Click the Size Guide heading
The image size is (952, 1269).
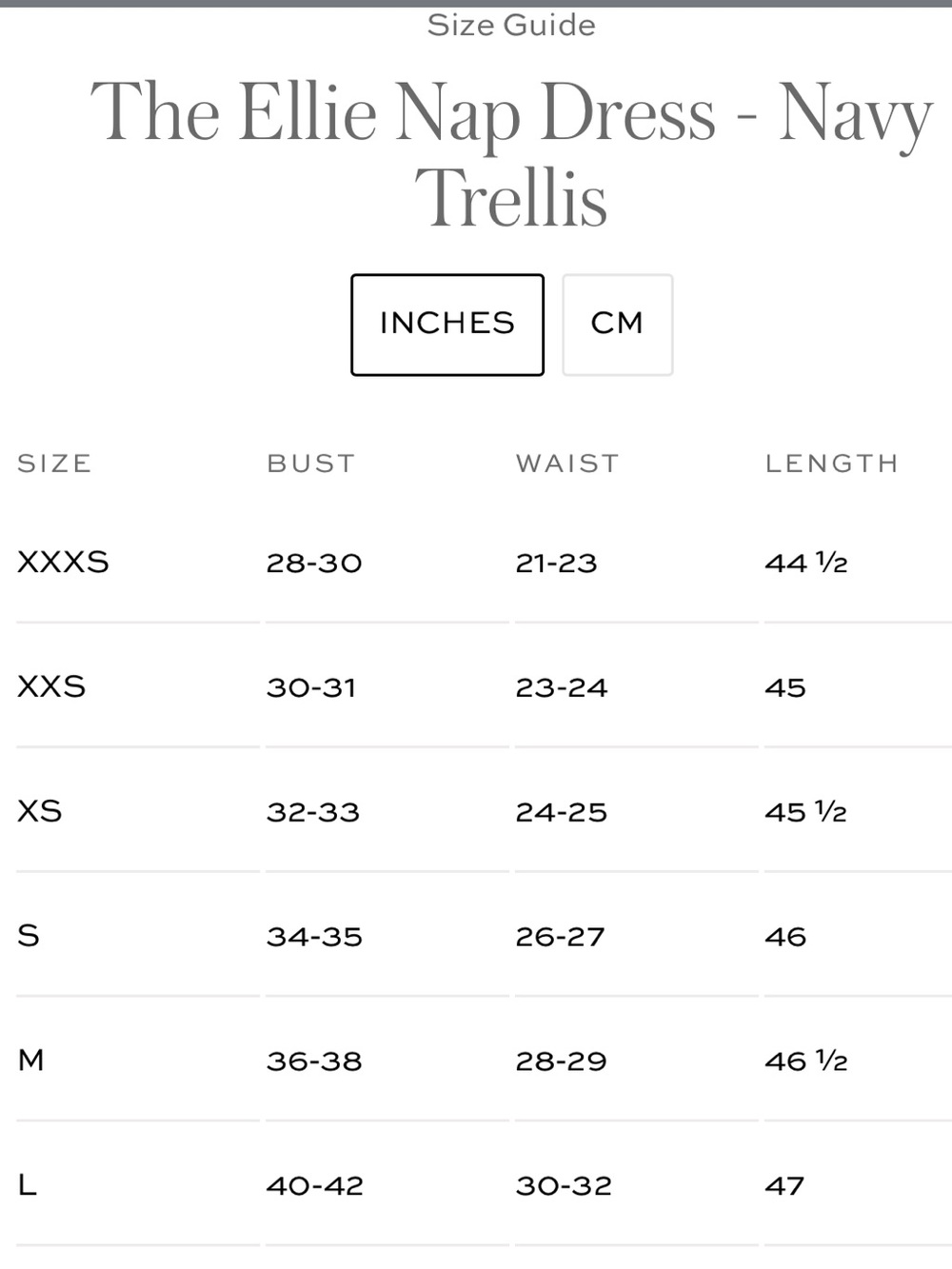point(511,25)
